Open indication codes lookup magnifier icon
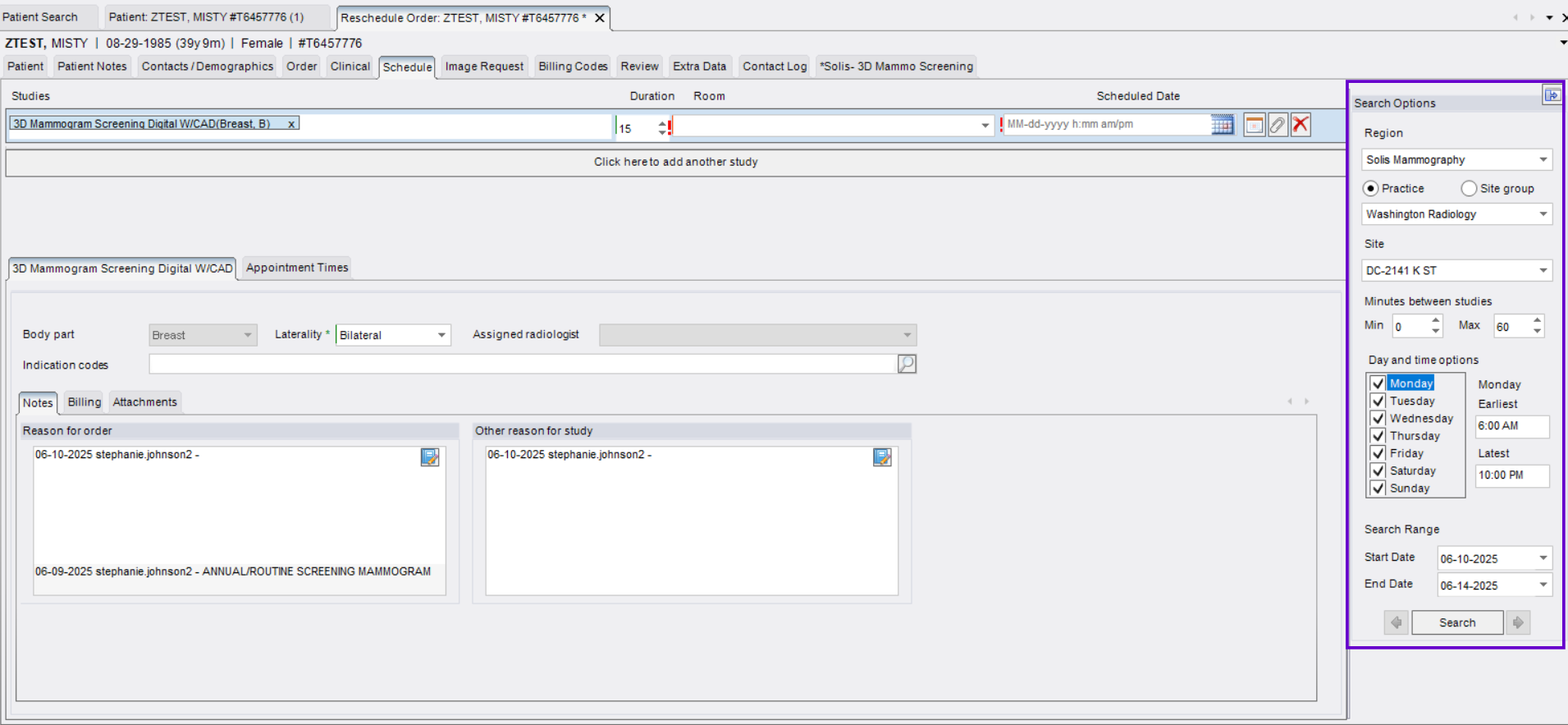The width and height of the screenshot is (1568, 725). (x=907, y=364)
